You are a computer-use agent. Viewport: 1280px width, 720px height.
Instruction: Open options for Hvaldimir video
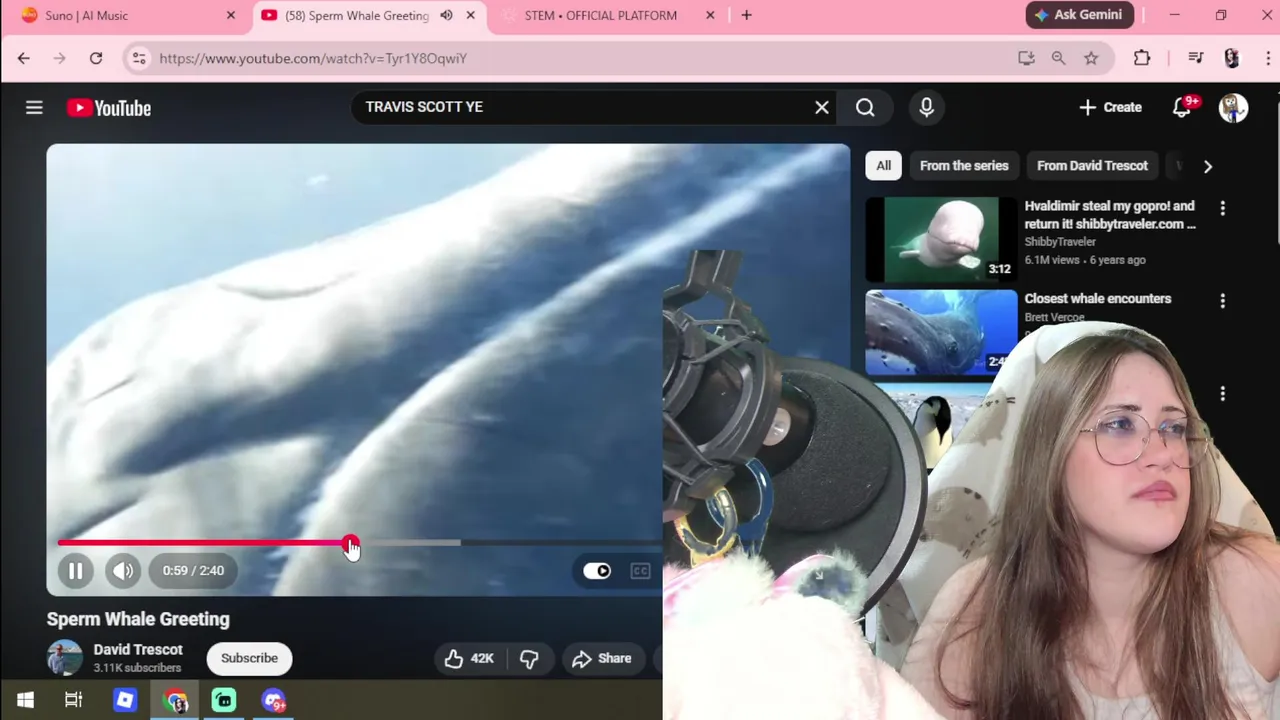pos(1222,208)
